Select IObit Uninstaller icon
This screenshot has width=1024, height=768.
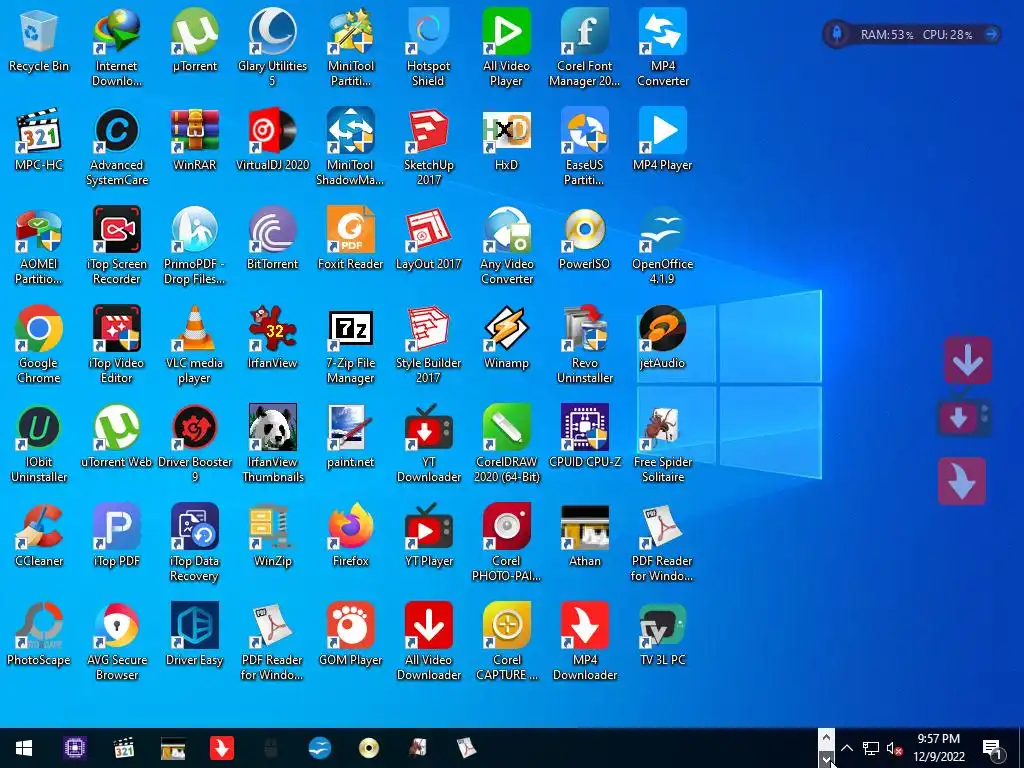[x=39, y=445]
